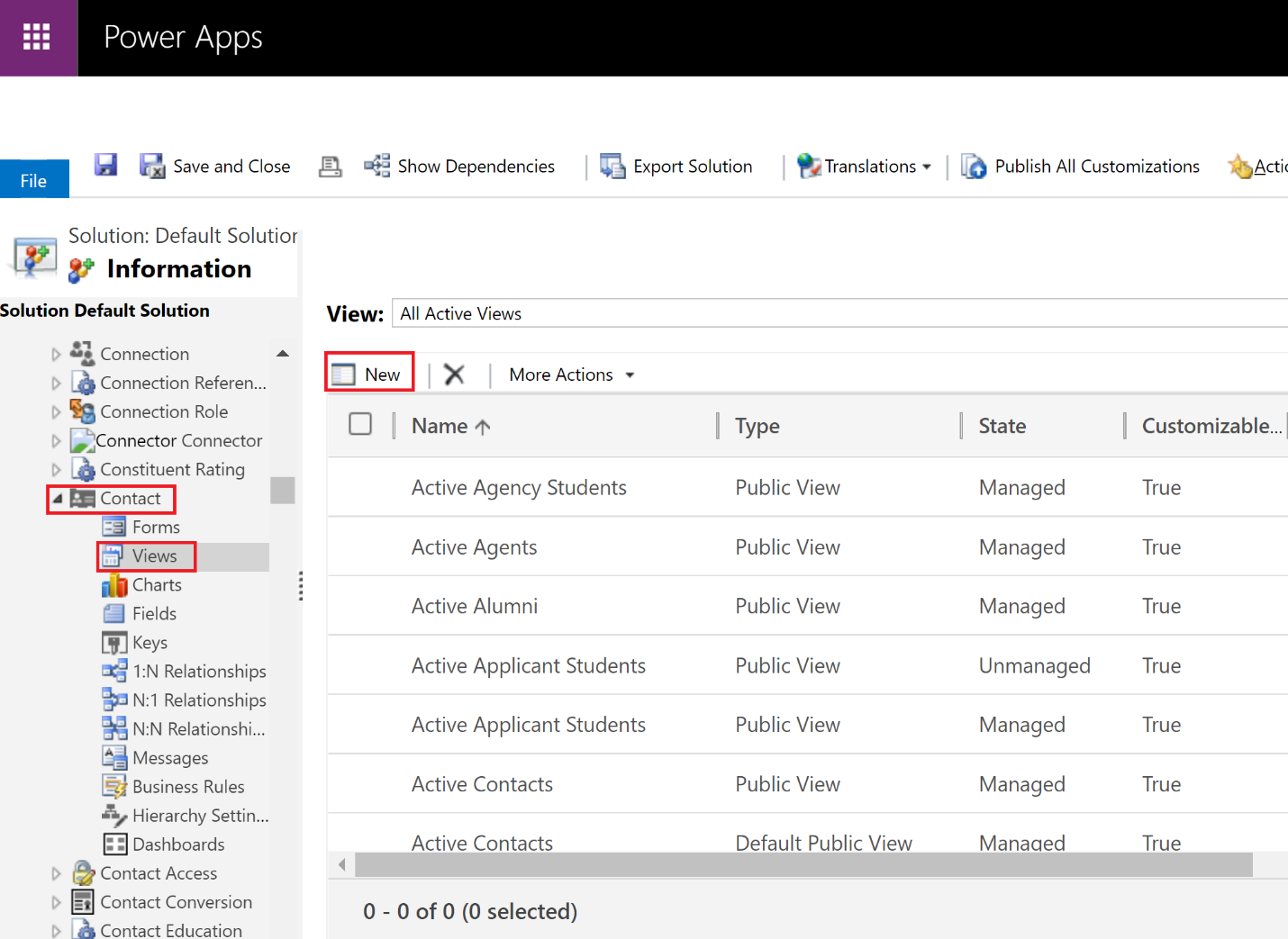
Task: Expand the Contact Conversion tree node
Action: pyautogui.click(x=56, y=902)
